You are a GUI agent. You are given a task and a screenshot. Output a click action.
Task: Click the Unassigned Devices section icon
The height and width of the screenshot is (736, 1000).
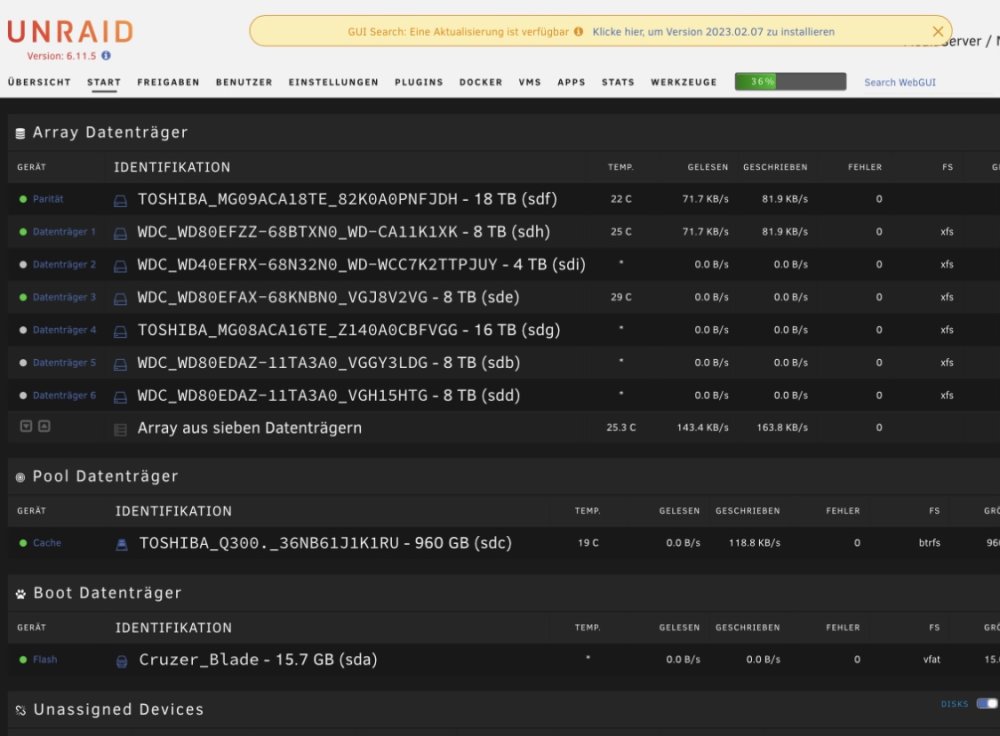pyautogui.click(x=20, y=710)
